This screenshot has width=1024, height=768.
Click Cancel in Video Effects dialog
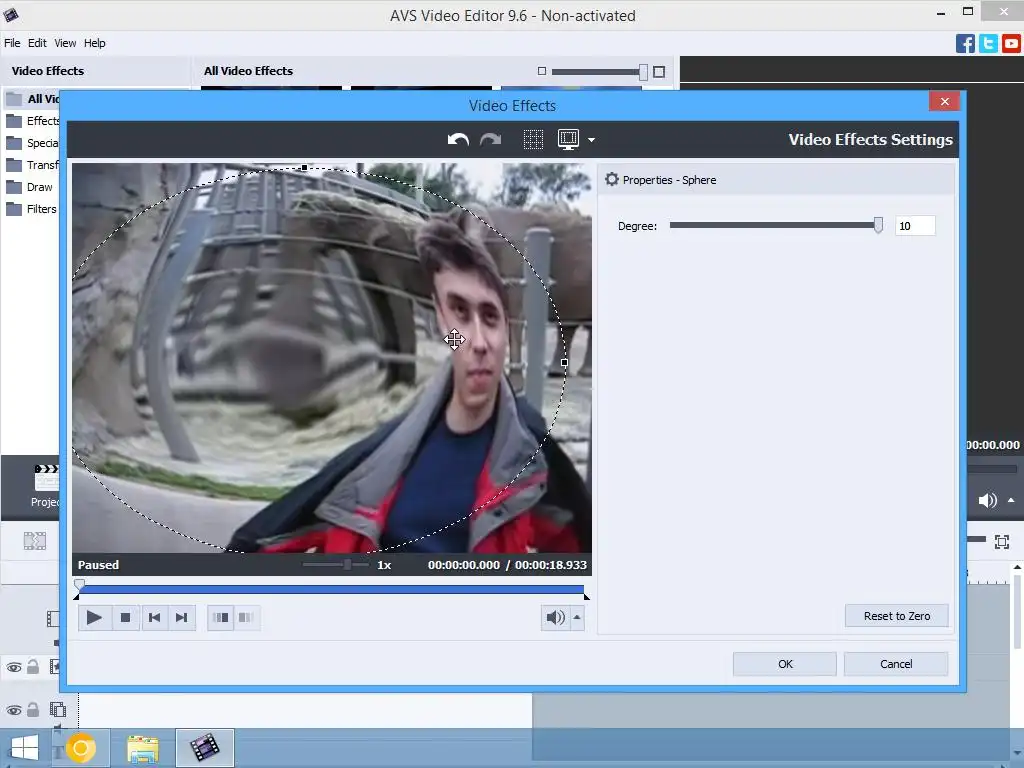(x=896, y=664)
